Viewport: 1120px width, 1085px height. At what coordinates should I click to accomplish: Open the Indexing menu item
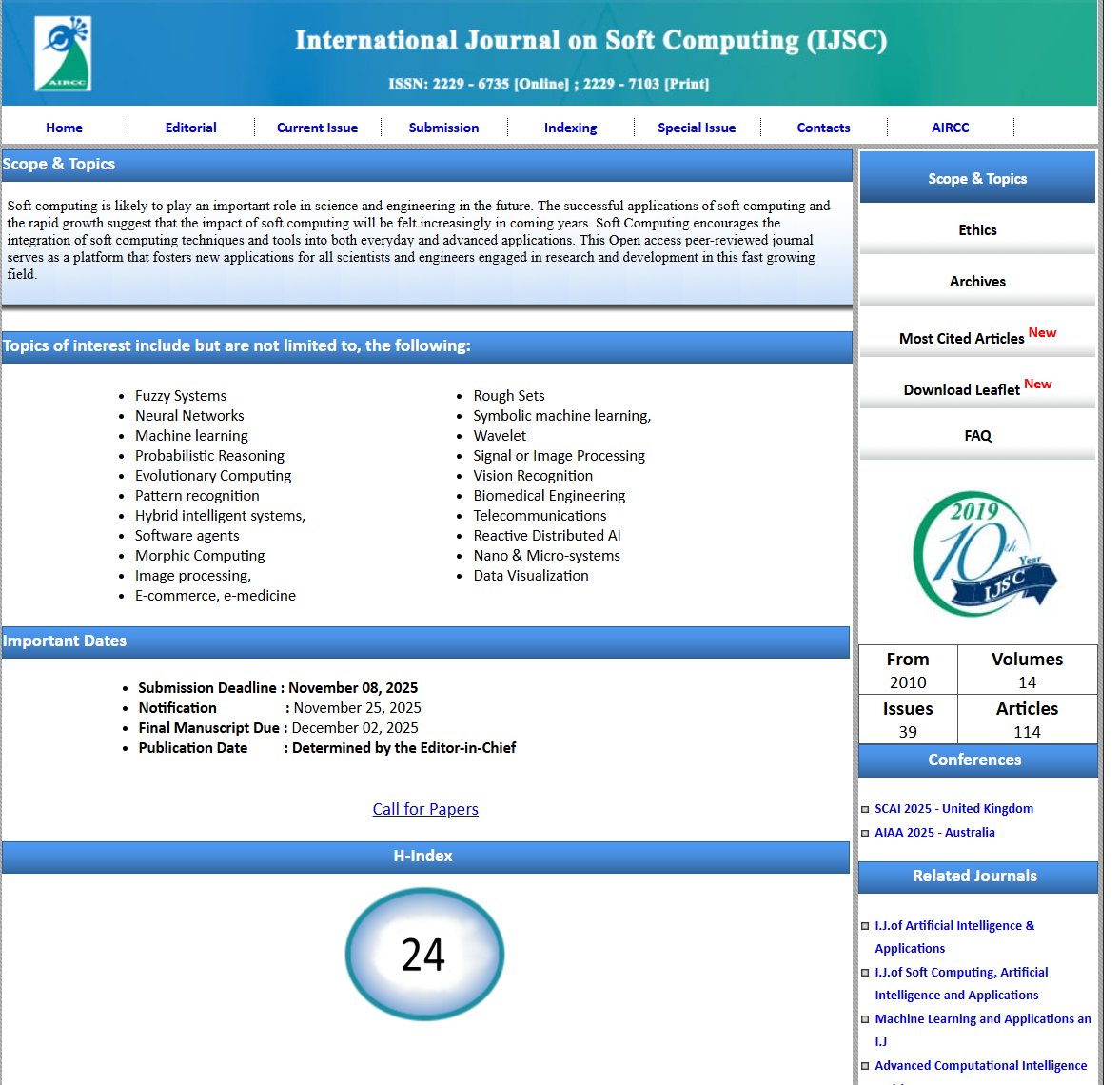(570, 128)
